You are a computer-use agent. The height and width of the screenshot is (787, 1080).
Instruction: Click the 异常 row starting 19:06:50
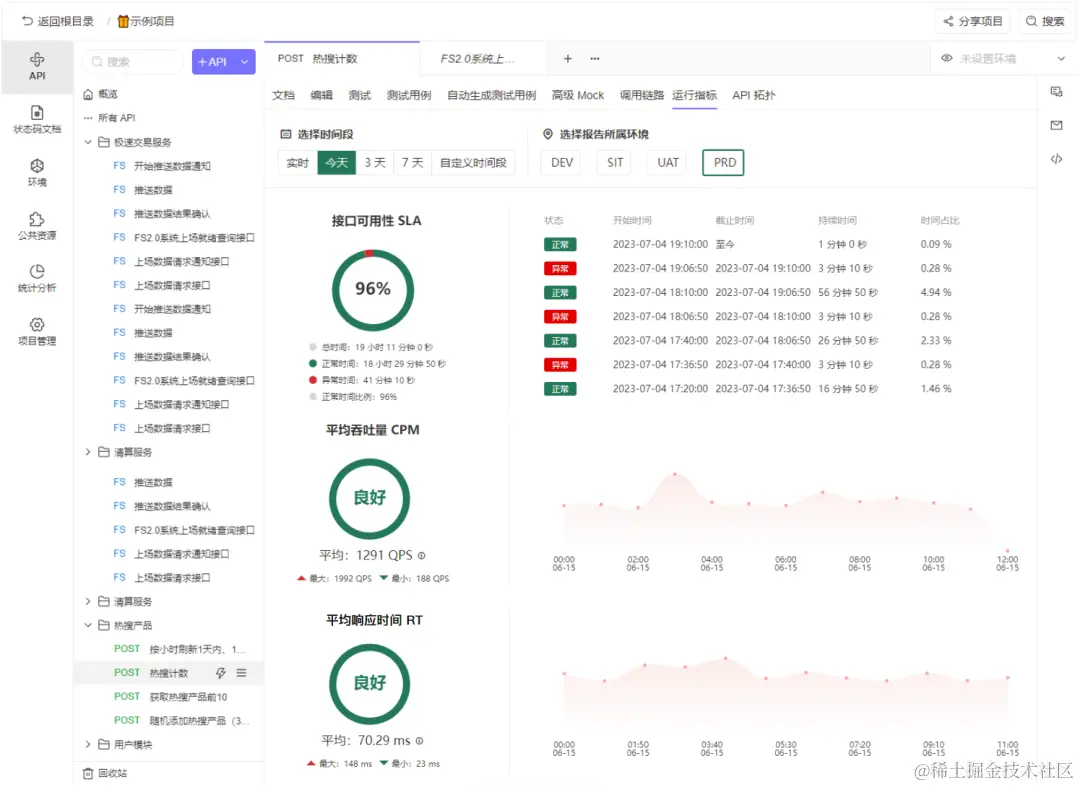(751, 269)
